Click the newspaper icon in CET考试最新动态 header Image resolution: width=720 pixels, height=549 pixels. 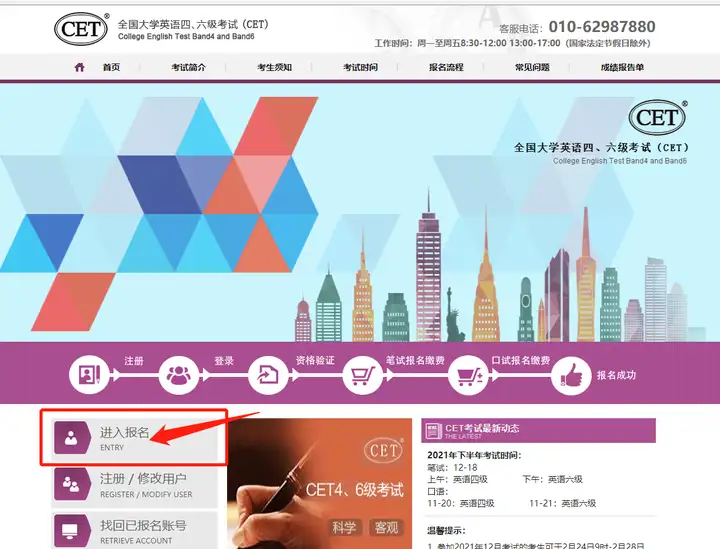tap(433, 431)
